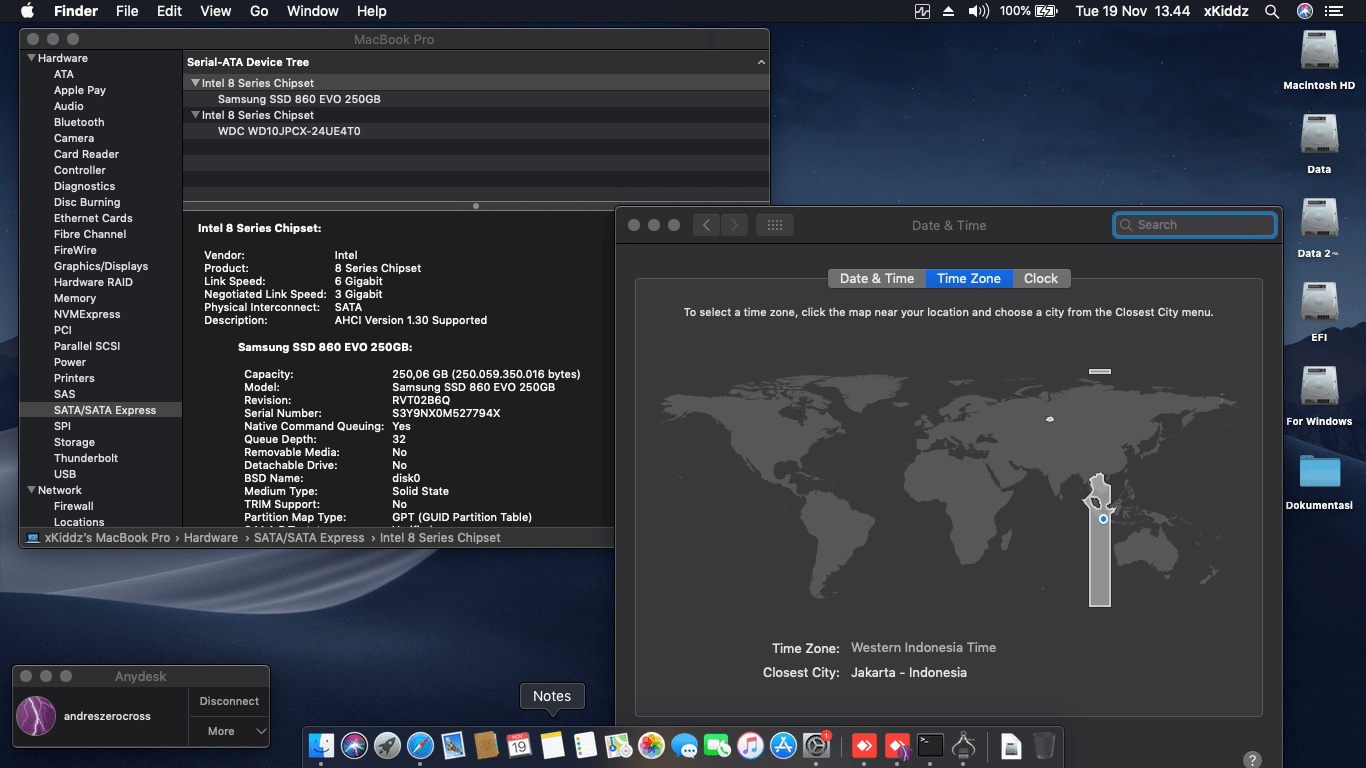
Task: Click the back arrow in Date & Time
Action: [x=706, y=225]
